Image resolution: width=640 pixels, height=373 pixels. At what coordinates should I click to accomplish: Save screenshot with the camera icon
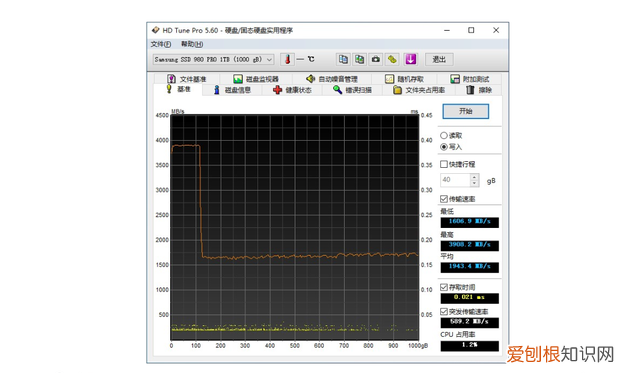pos(376,60)
